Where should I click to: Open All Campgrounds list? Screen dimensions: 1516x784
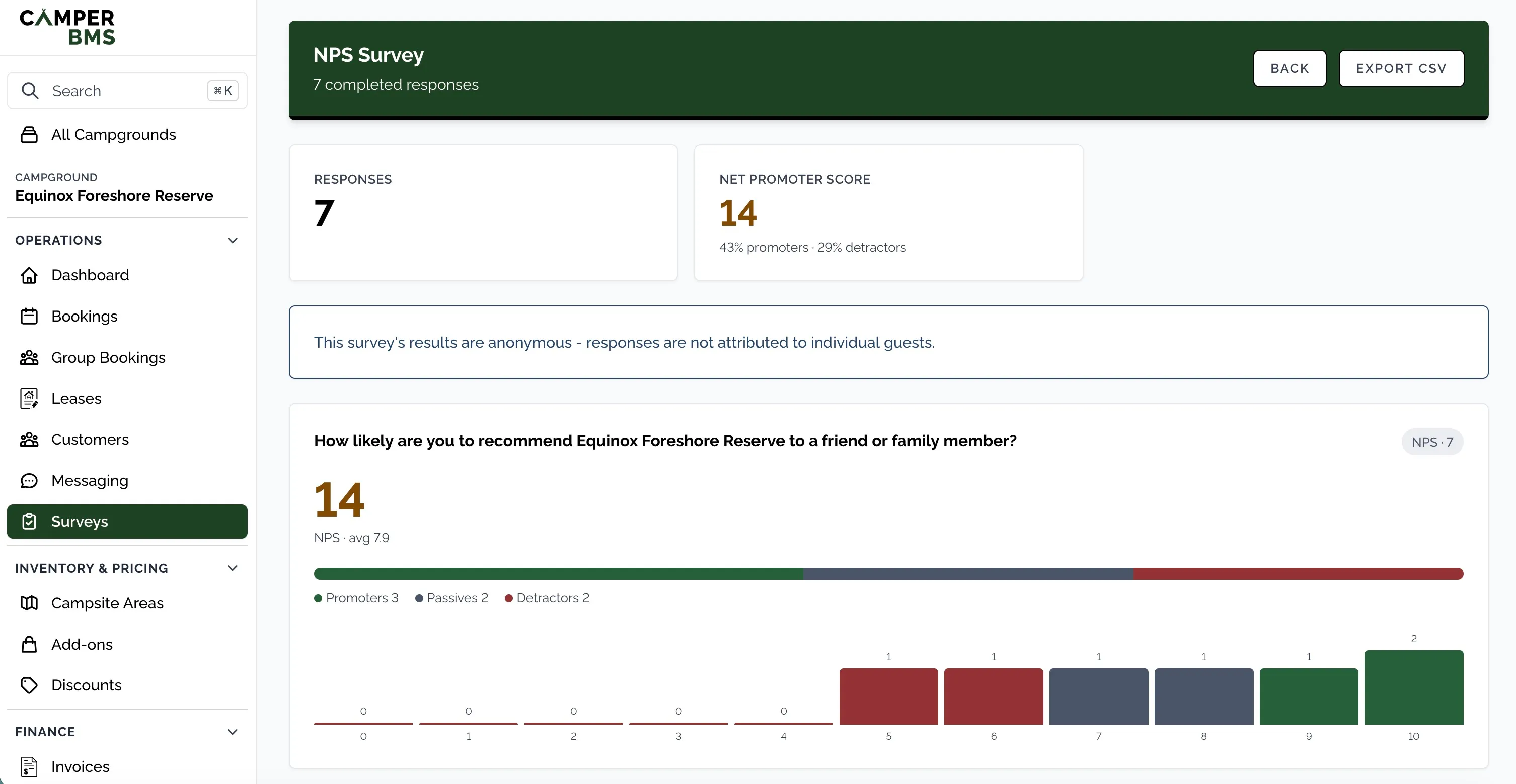(127, 135)
